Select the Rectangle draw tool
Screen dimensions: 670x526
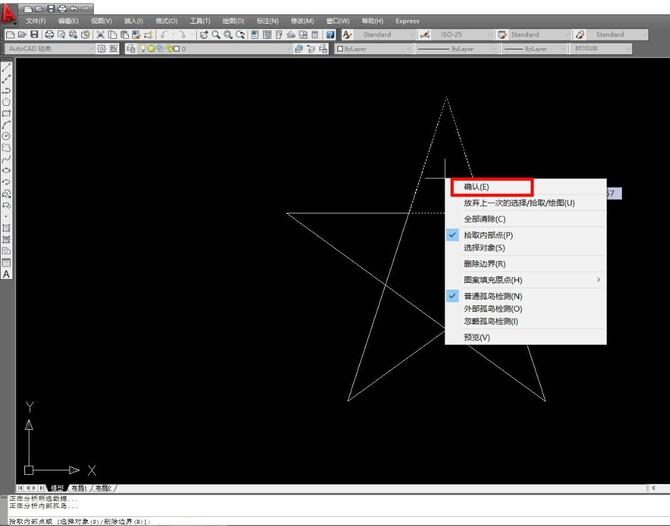[6, 113]
